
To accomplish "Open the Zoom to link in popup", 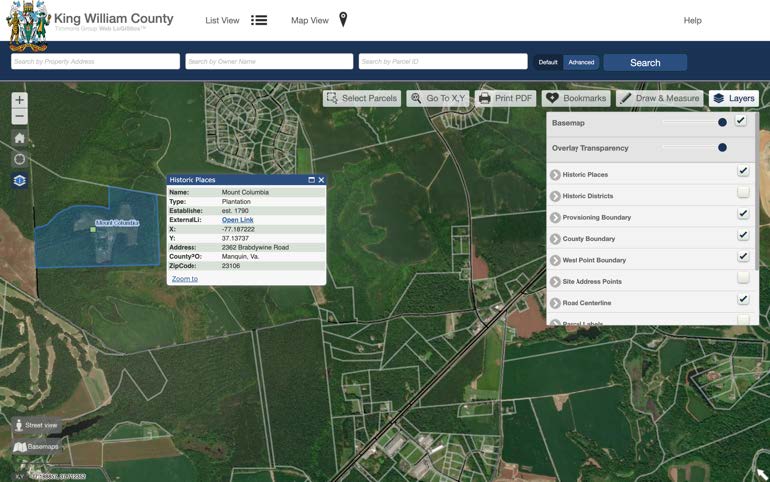I will point(184,279).
